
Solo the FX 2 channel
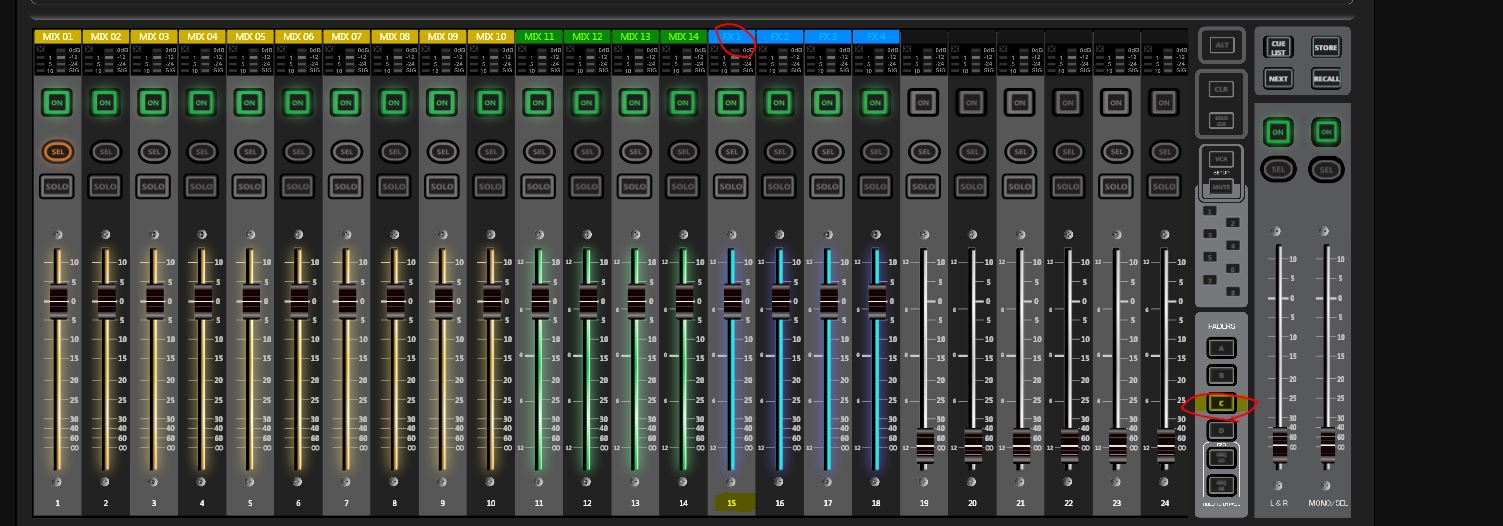pos(779,187)
